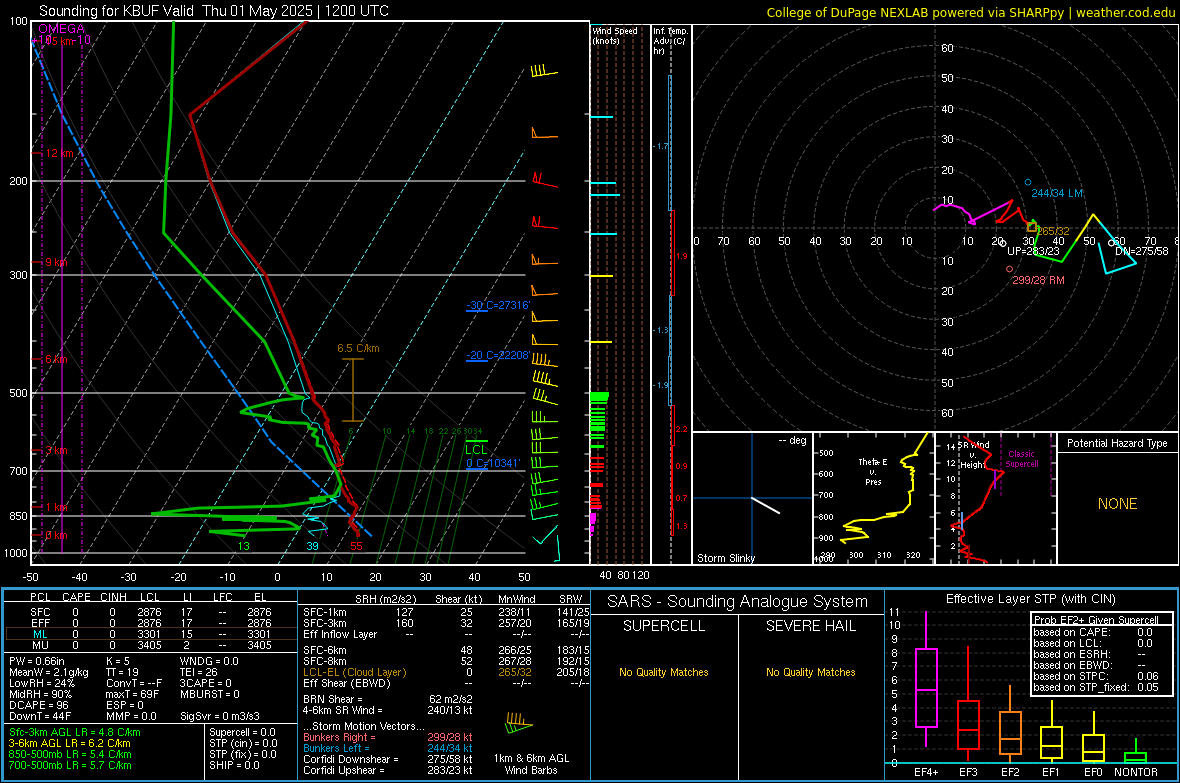The width and height of the screenshot is (1180, 783).
Task: Click the 6 km height marker label
Action: pos(56,359)
